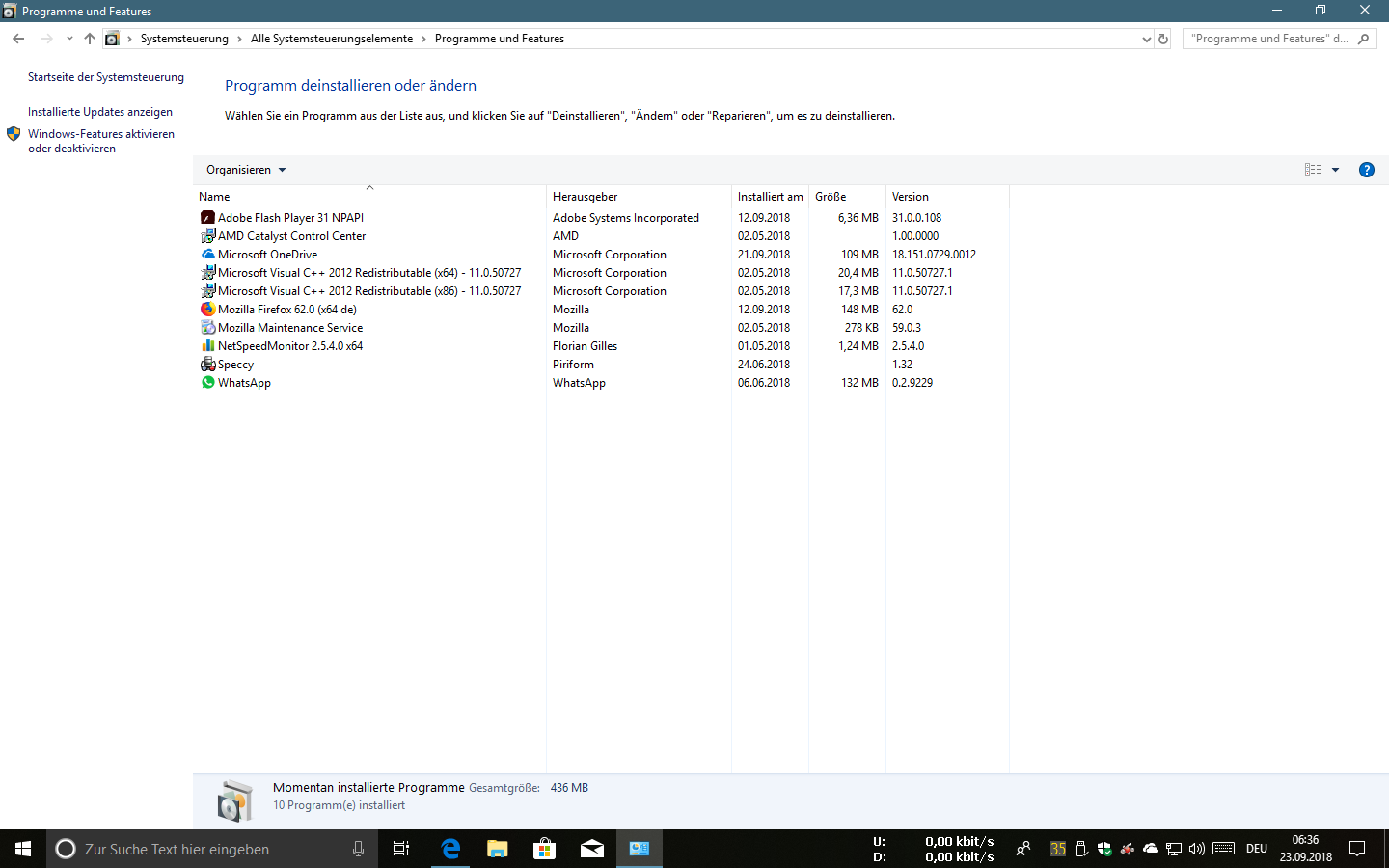The width and height of the screenshot is (1389, 868).
Task: Navigate to Systemsteuerung in the breadcrumb
Action: click(x=184, y=39)
